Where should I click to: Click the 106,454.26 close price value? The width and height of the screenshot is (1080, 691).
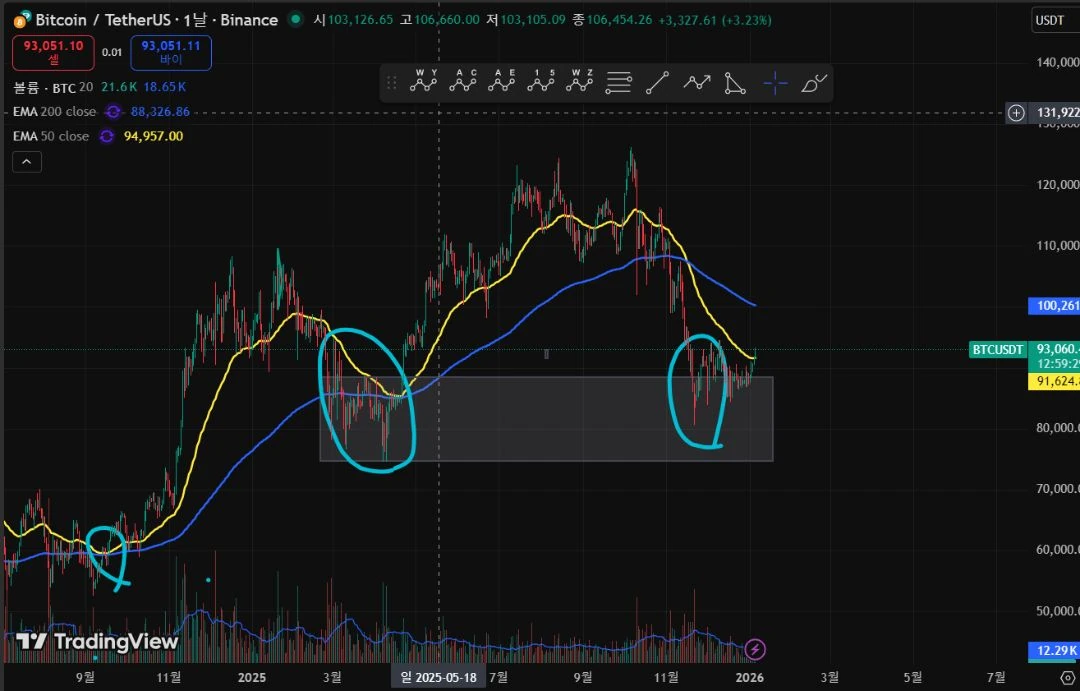point(619,20)
